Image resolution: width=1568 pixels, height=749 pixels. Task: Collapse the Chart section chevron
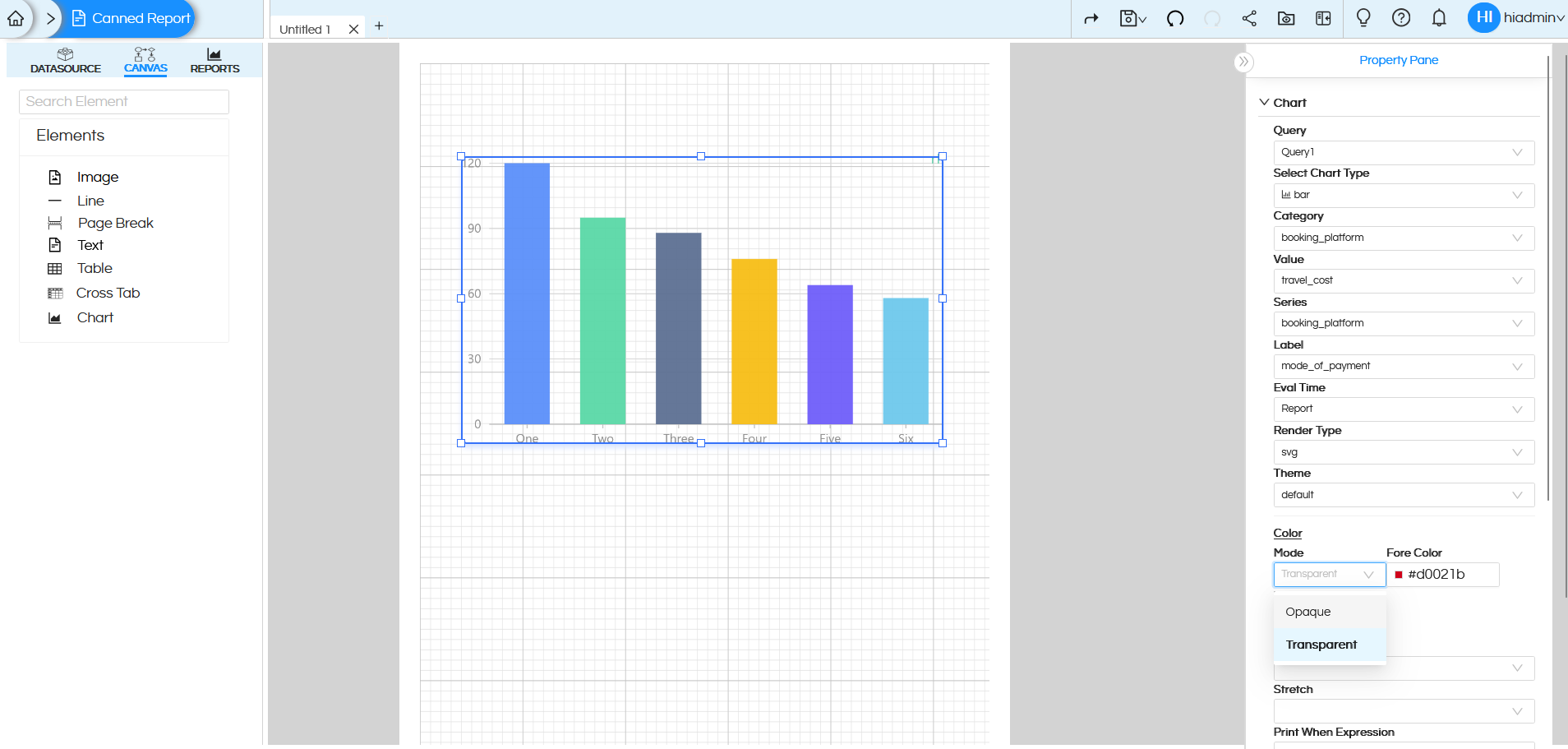(x=1265, y=102)
